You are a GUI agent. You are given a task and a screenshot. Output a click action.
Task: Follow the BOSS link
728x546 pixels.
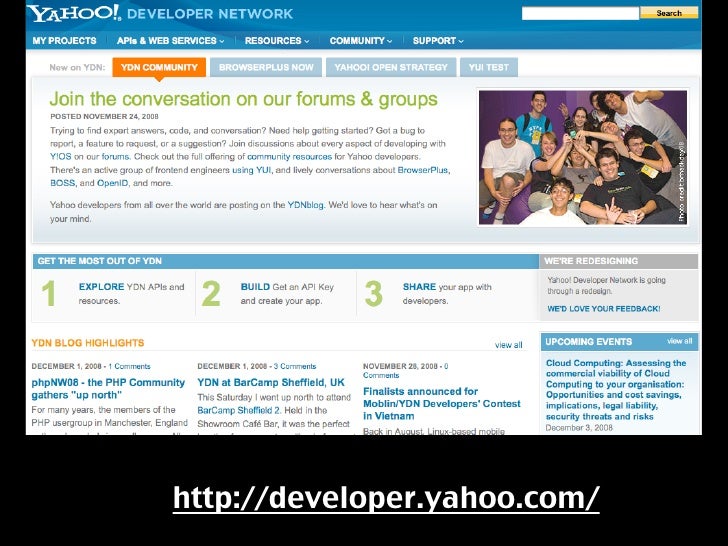[62, 183]
